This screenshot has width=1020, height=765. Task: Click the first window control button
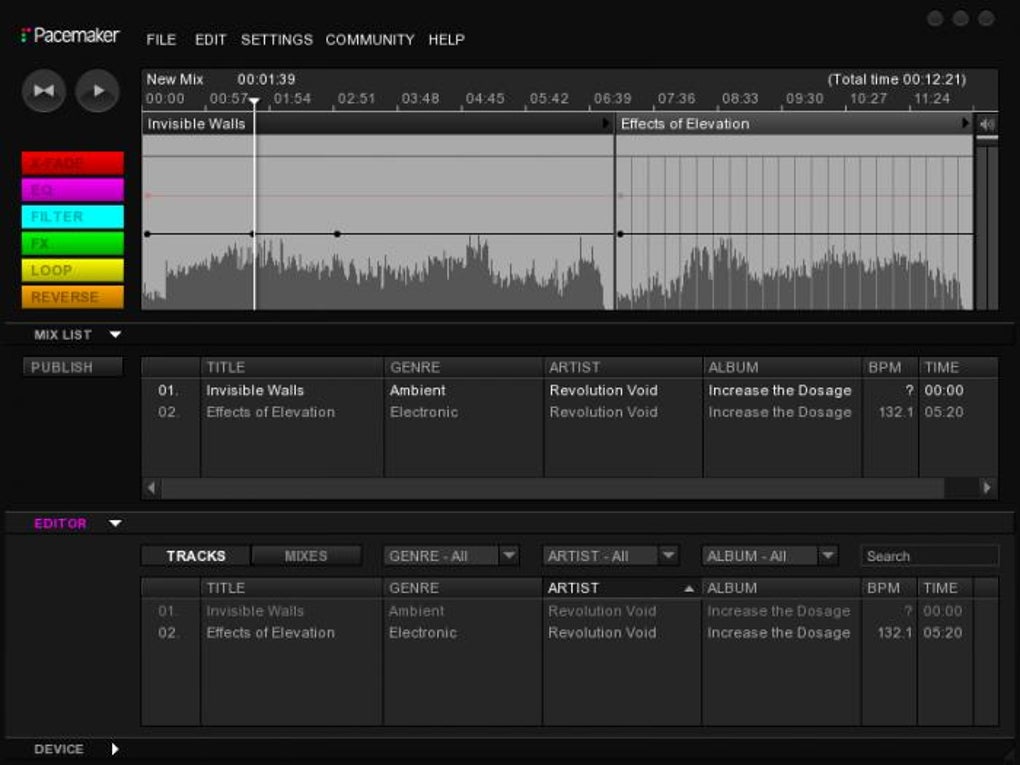click(x=935, y=18)
